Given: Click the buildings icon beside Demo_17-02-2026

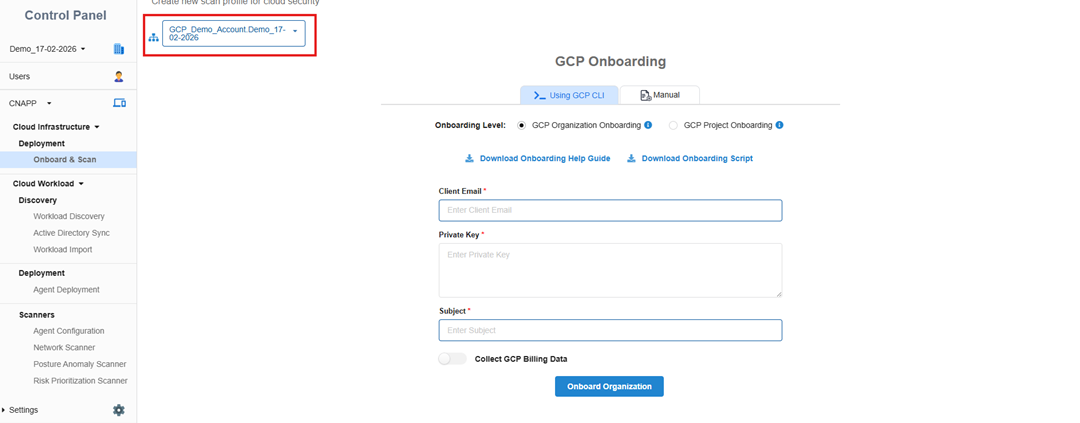Looking at the screenshot, I should [x=119, y=49].
